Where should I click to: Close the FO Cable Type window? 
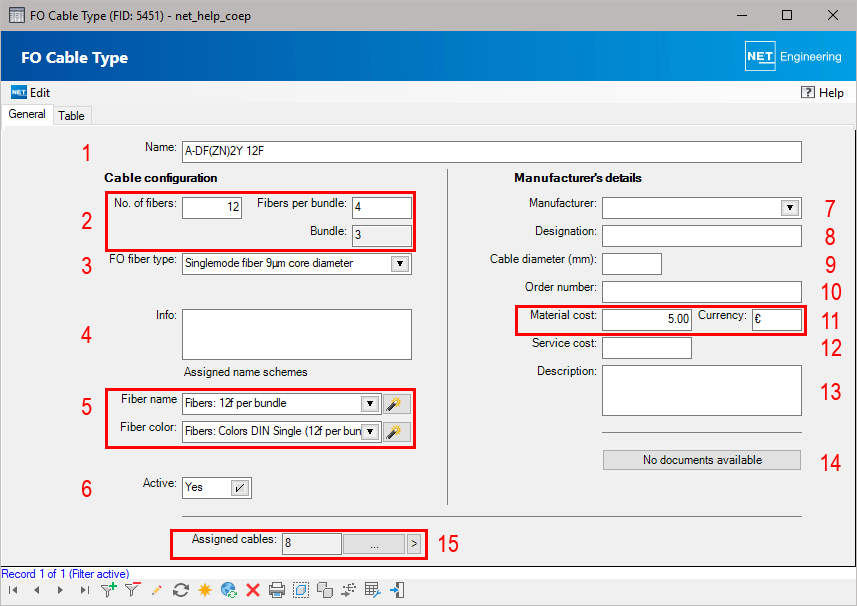(x=832, y=15)
